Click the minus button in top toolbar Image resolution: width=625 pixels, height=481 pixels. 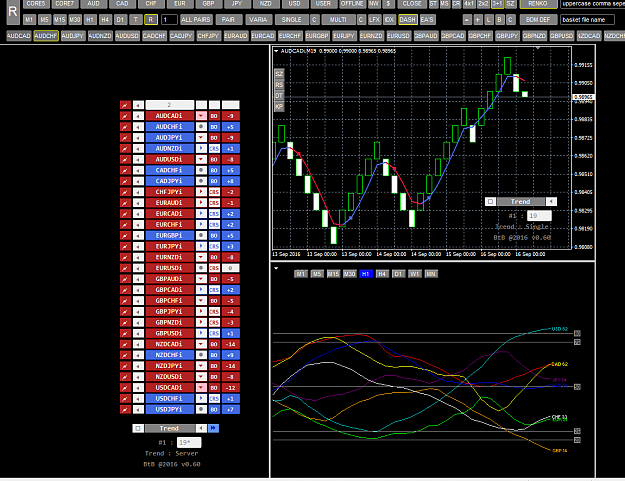pos(468,20)
